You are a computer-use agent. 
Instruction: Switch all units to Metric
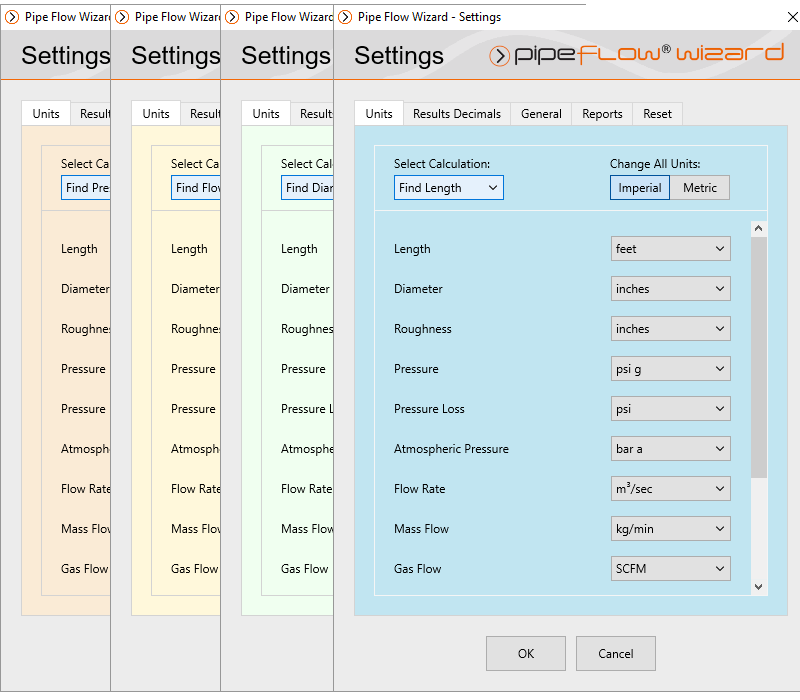[x=699, y=188]
